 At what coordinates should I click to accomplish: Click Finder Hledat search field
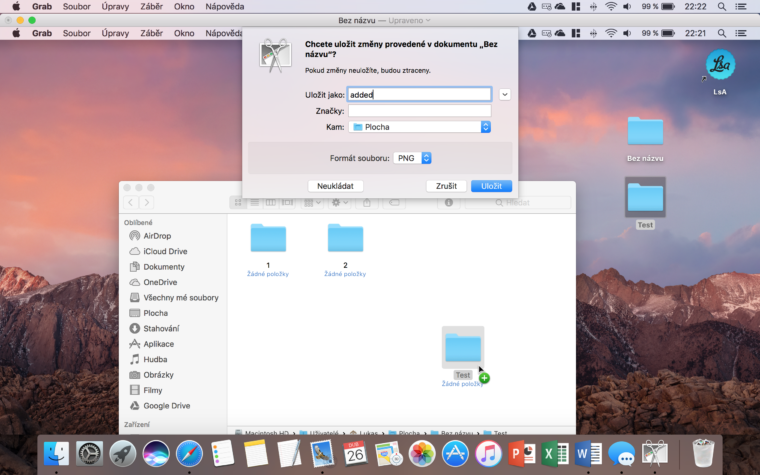tap(518, 203)
